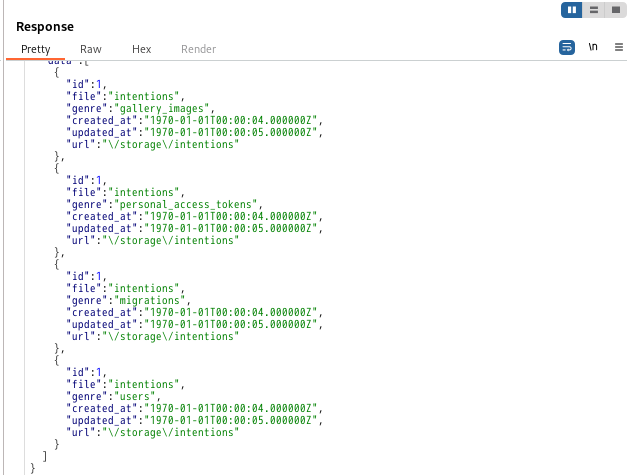Switch to combined single-pane layout view
The image size is (627, 475).
(x=615, y=10)
